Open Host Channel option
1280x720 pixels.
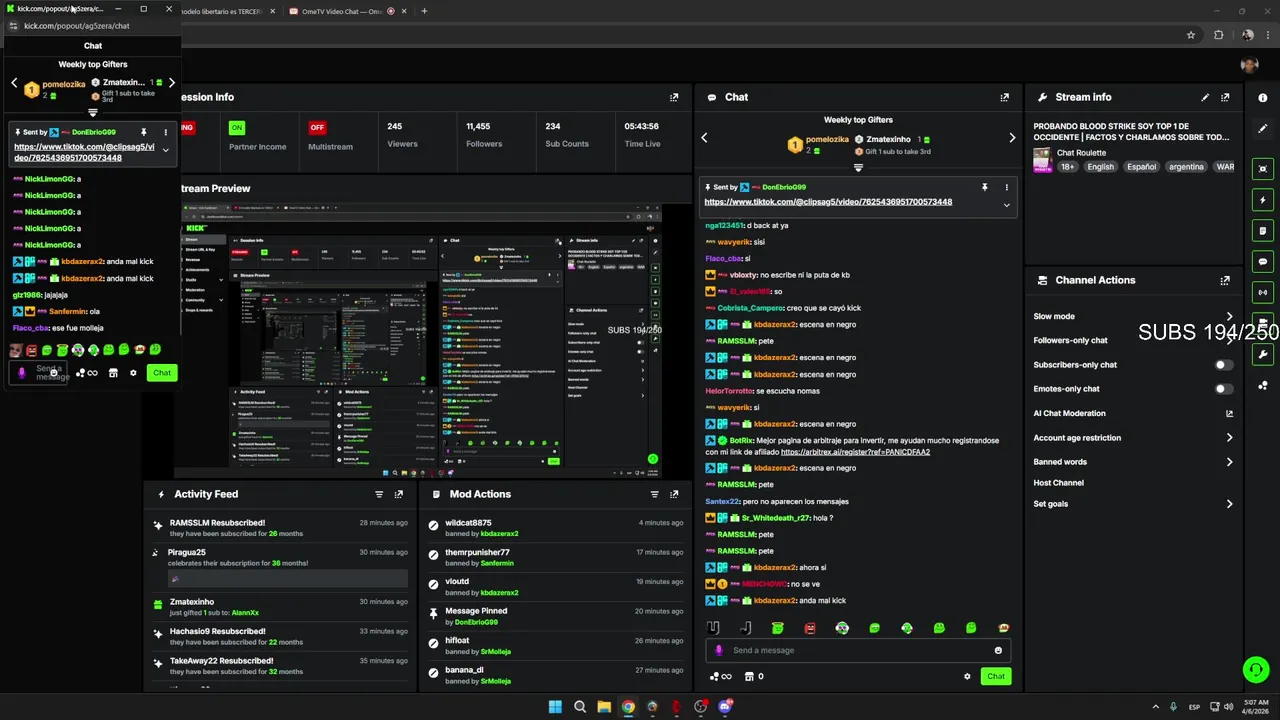pos(1058,483)
